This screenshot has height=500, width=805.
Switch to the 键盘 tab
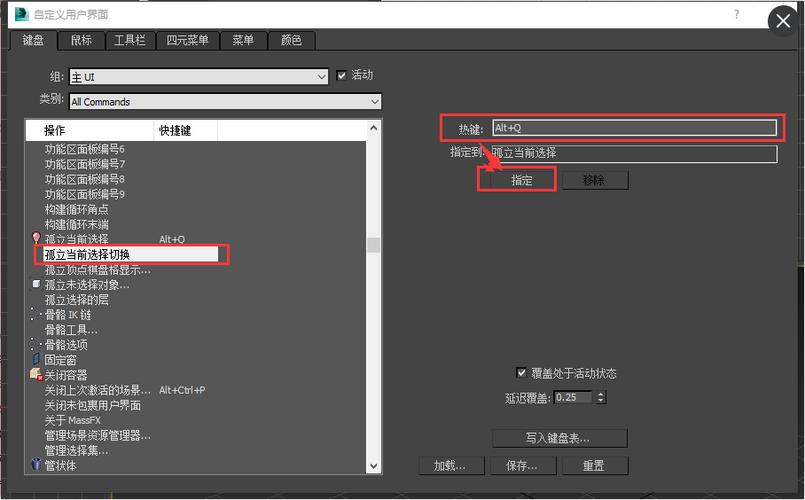click(x=33, y=40)
